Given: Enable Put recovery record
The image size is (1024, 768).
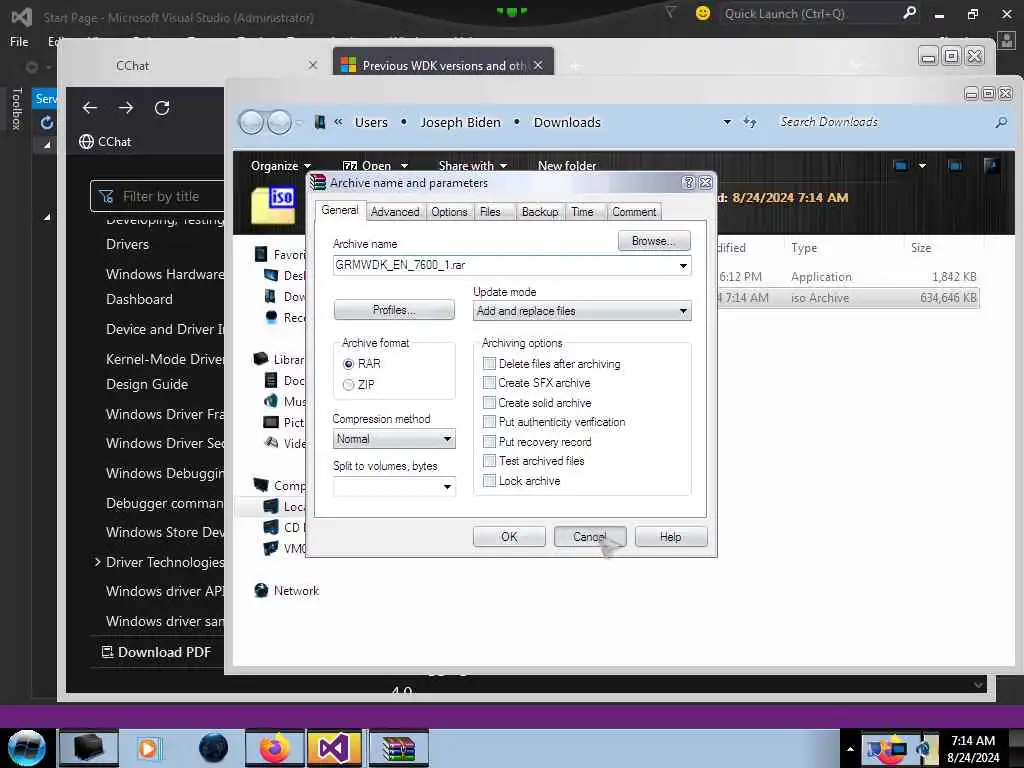Looking at the screenshot, I should click(489, 441).
